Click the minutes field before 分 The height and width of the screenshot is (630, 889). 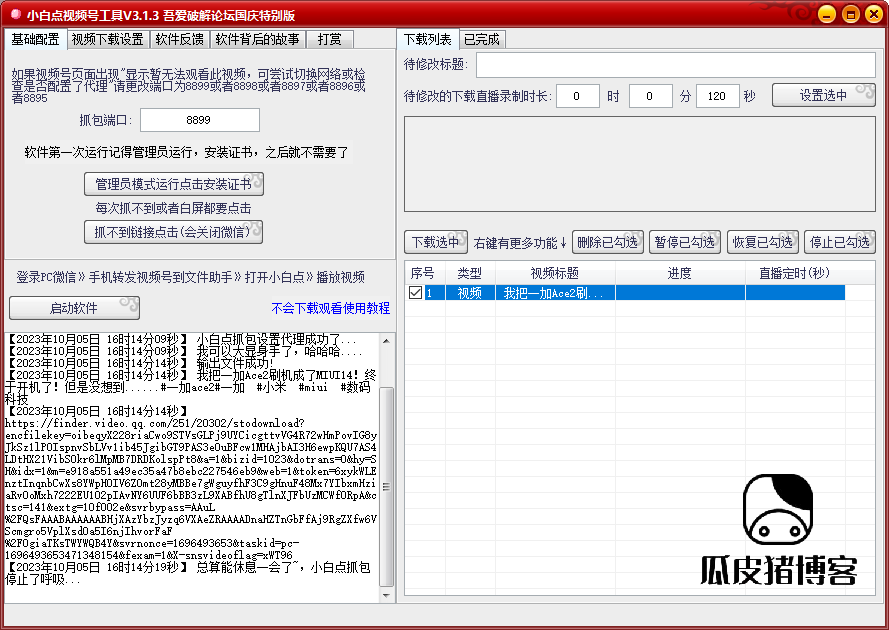651,96
